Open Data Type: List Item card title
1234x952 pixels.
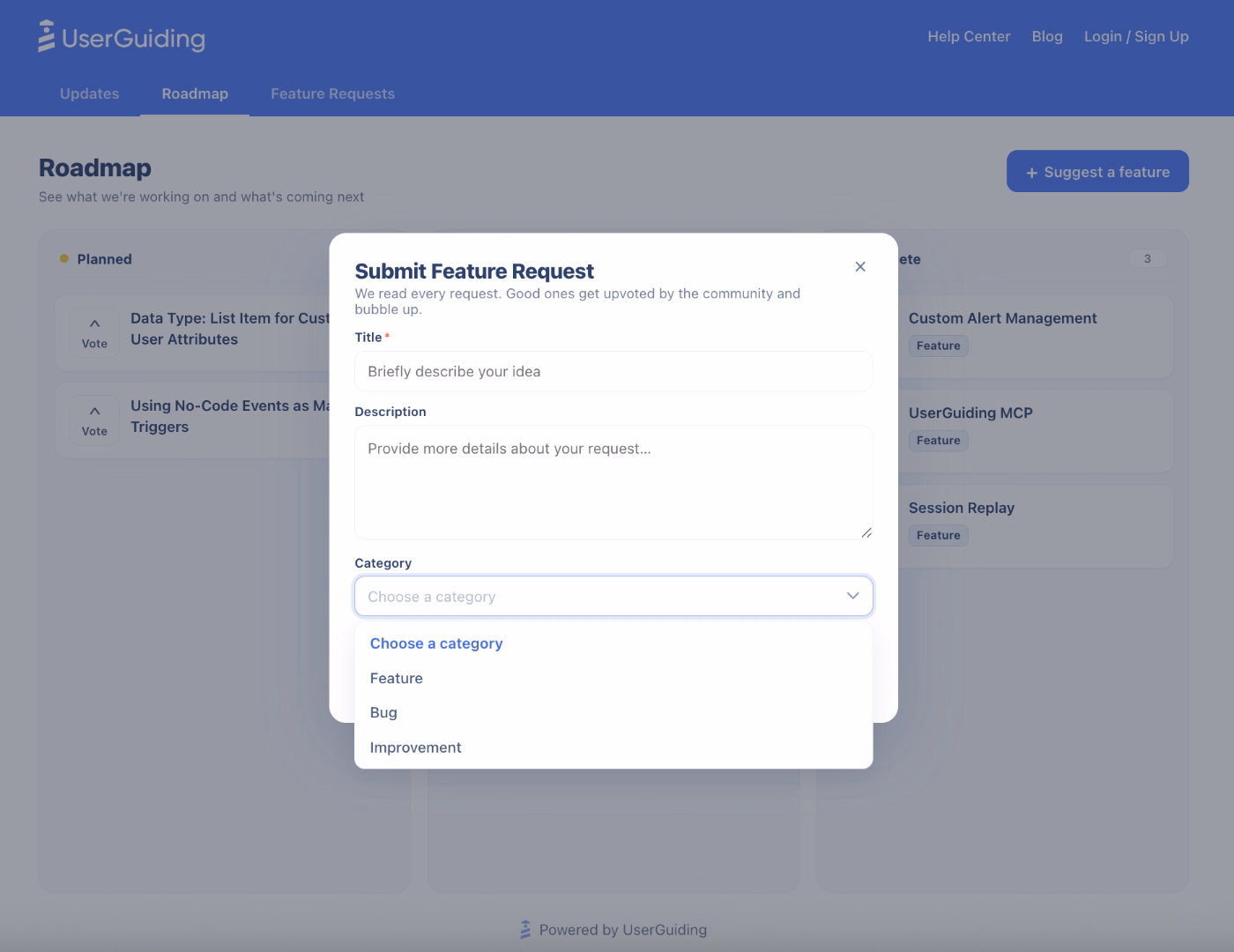(x=230, y=329)
